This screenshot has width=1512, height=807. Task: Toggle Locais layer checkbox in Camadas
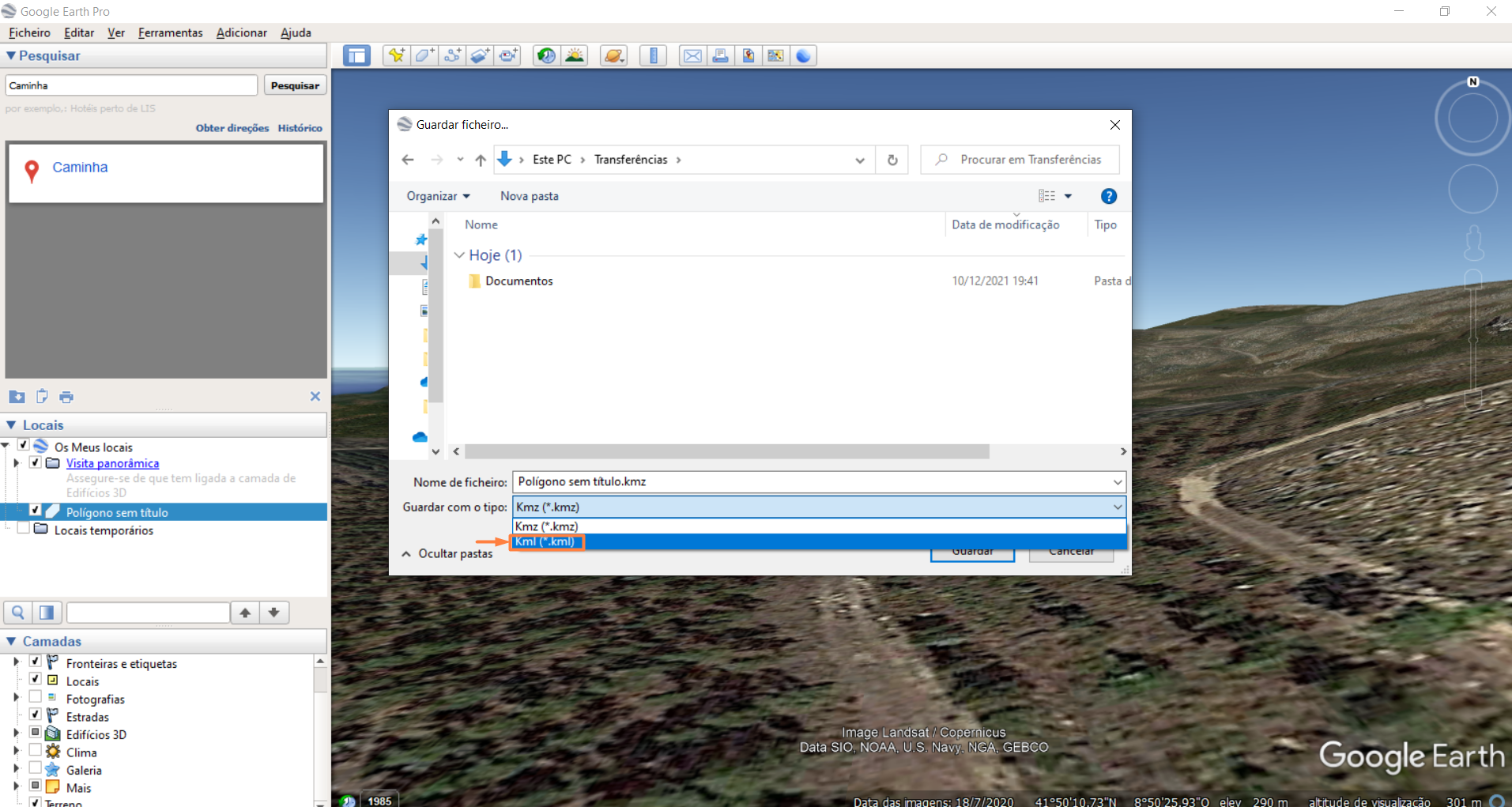(35, 679)
